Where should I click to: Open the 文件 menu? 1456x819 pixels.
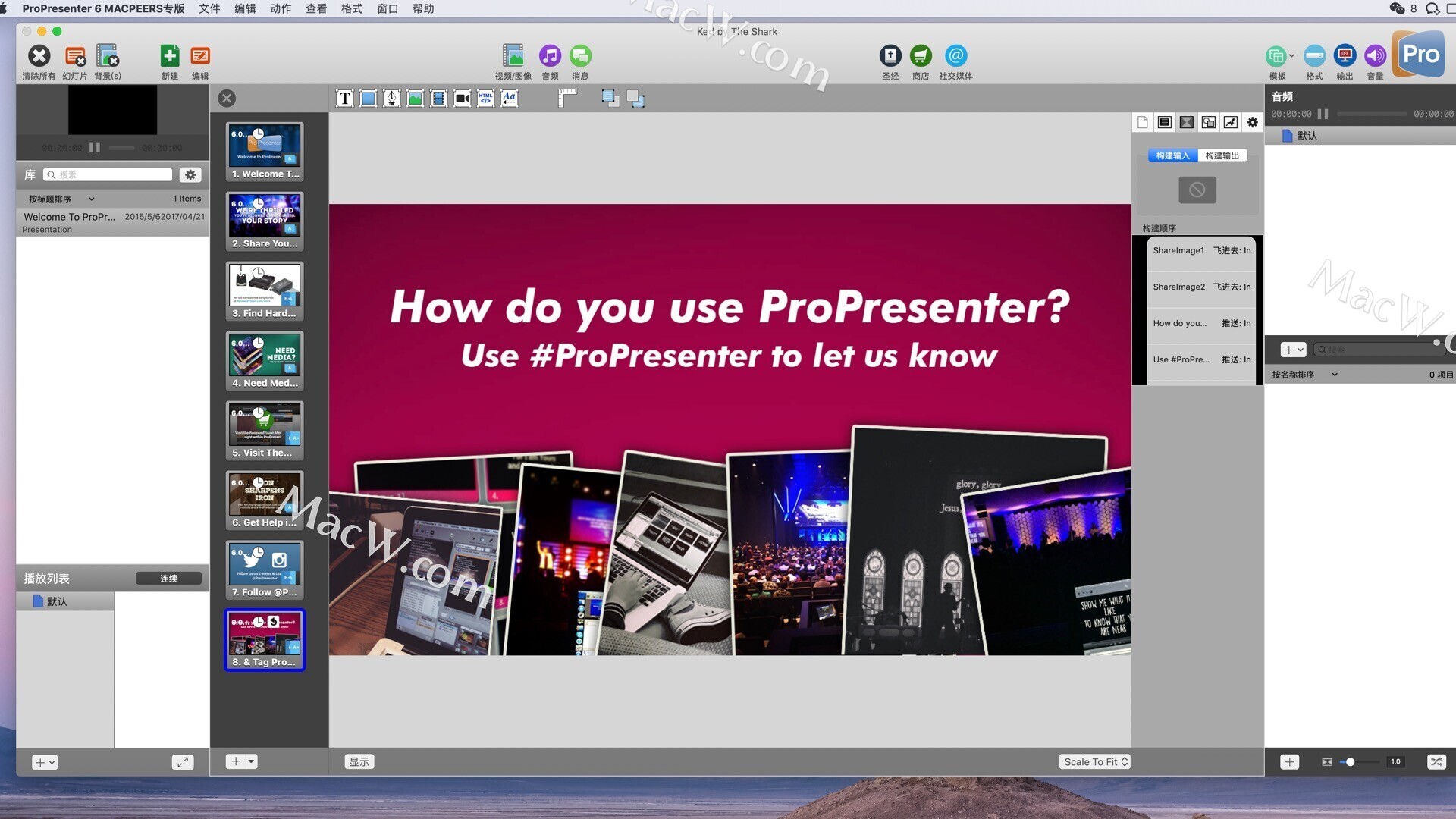click(209, 8)
